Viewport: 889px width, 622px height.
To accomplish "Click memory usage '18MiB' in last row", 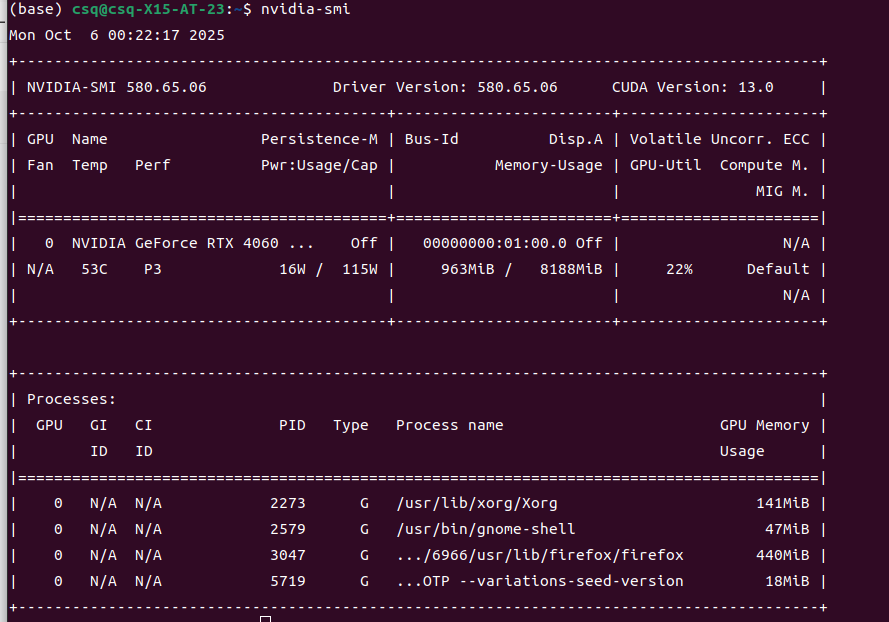I will [787, 581].
